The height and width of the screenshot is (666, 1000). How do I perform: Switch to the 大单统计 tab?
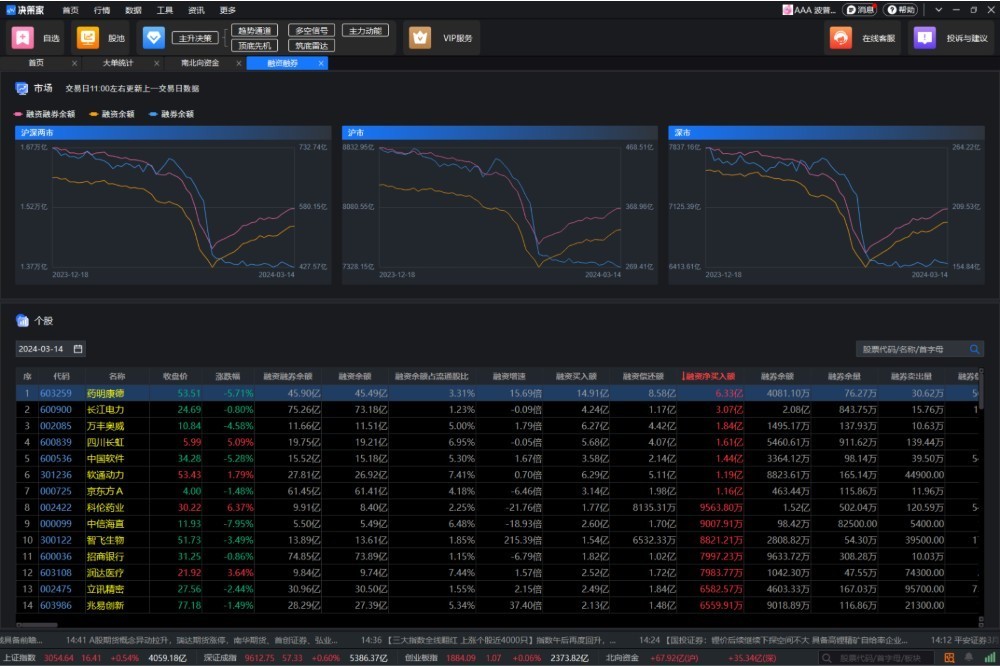[x=118, y=63]
